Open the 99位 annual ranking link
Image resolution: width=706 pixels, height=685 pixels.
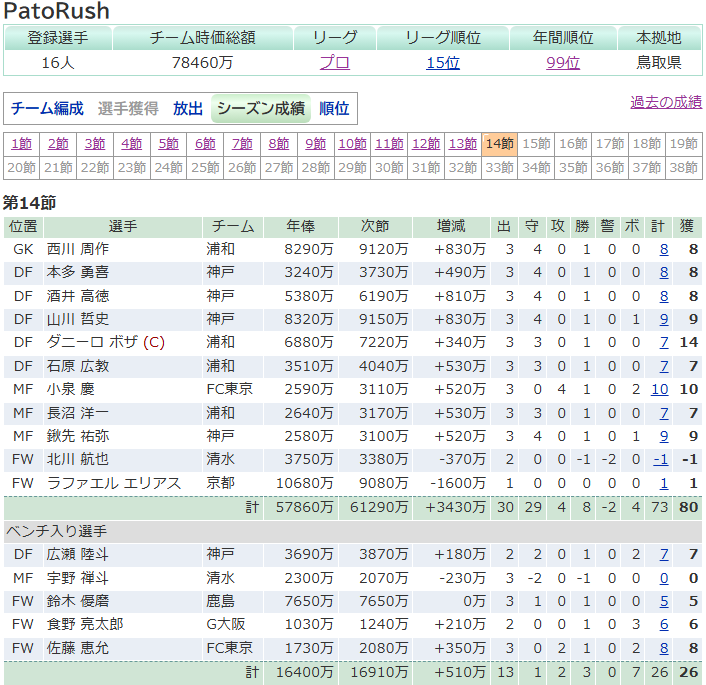tap(563, 63)
